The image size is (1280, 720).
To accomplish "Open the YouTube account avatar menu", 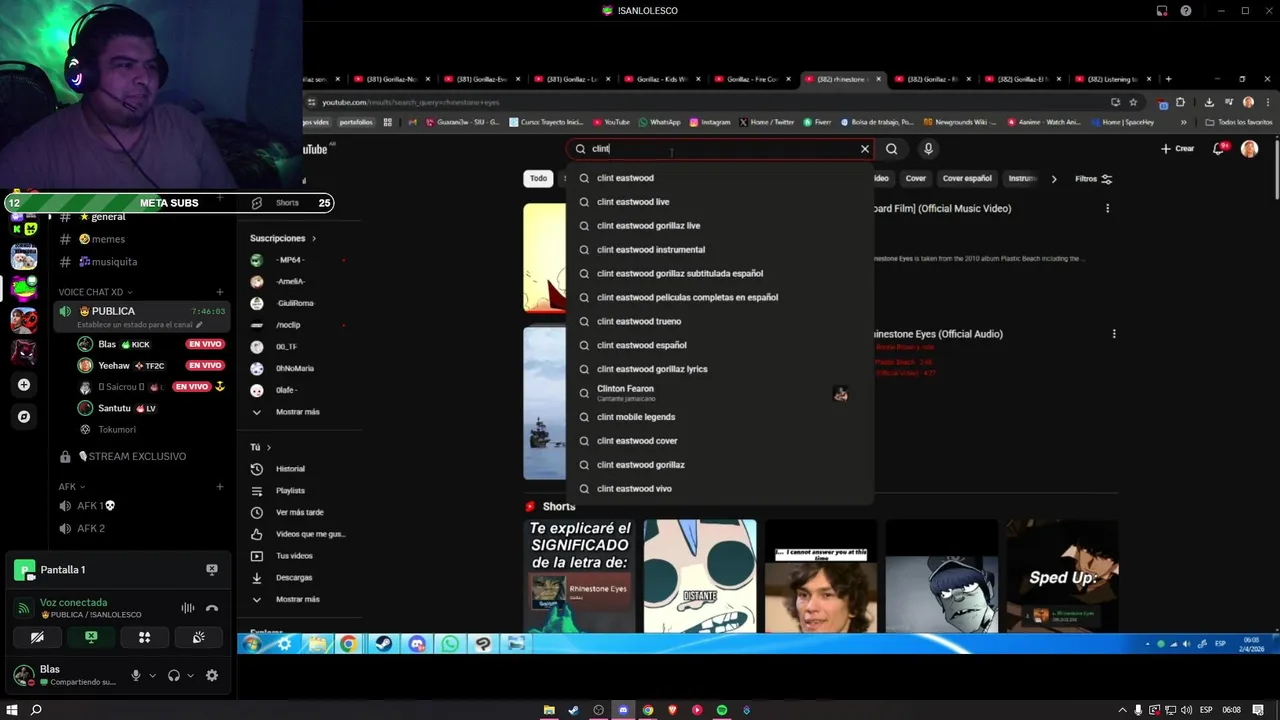I will point(1250,149).
